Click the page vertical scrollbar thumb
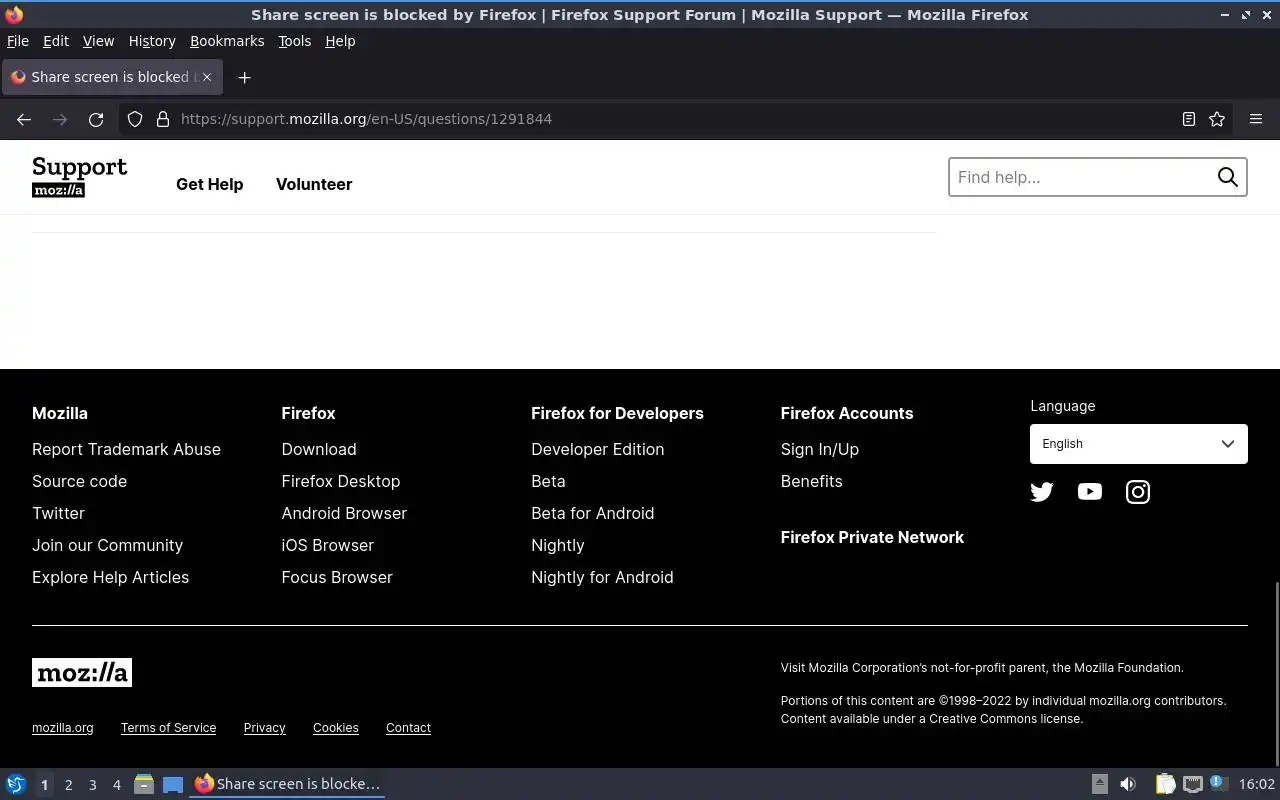The image size is (1280, 800). coord(1277,672)
